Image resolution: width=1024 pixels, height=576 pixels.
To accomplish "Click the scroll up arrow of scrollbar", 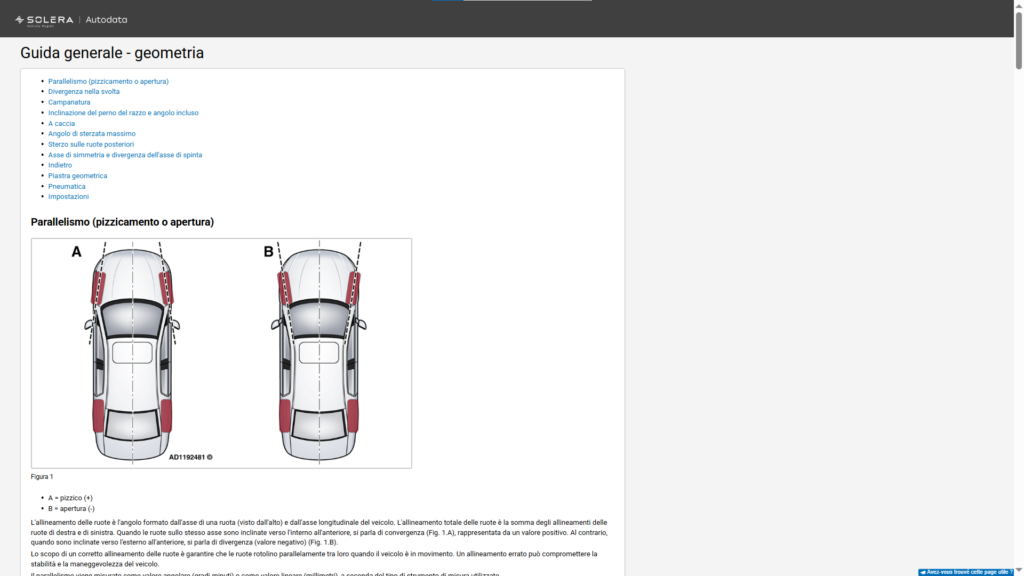I will pos(1019,5).
